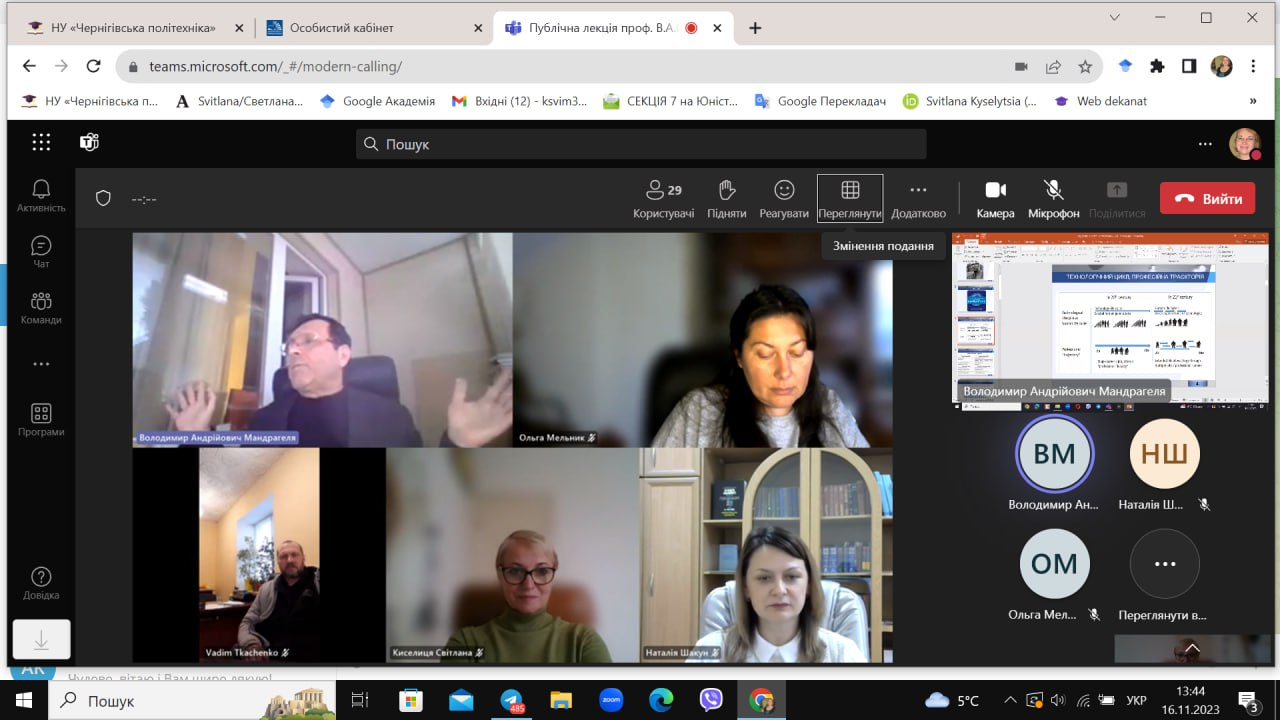The width and height of the screenshot is (1280, 720).
Task: Open the Chat panel in sidebar
Action: (x=41, y=251)
